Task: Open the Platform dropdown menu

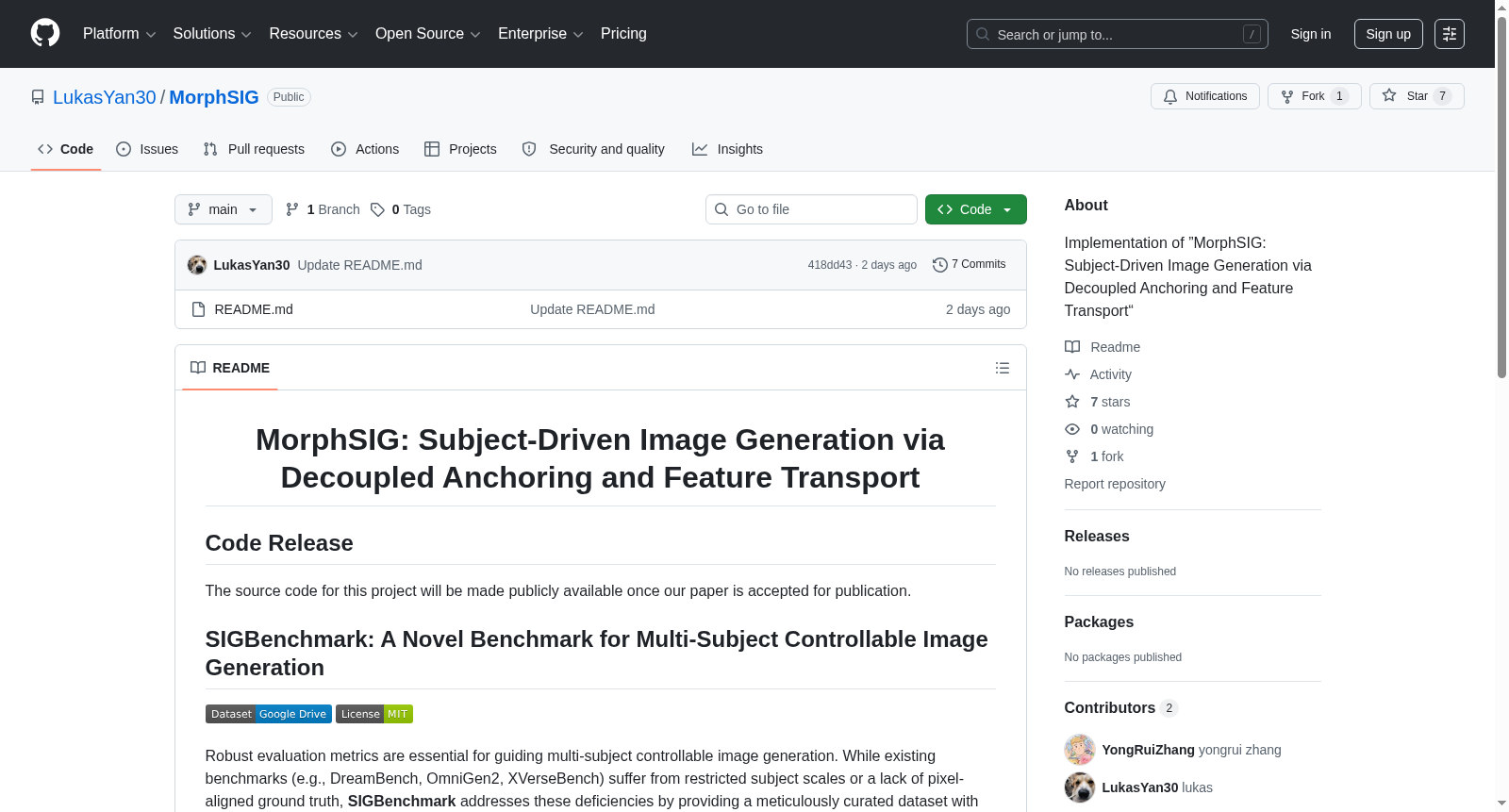Action: coord(120,34)
